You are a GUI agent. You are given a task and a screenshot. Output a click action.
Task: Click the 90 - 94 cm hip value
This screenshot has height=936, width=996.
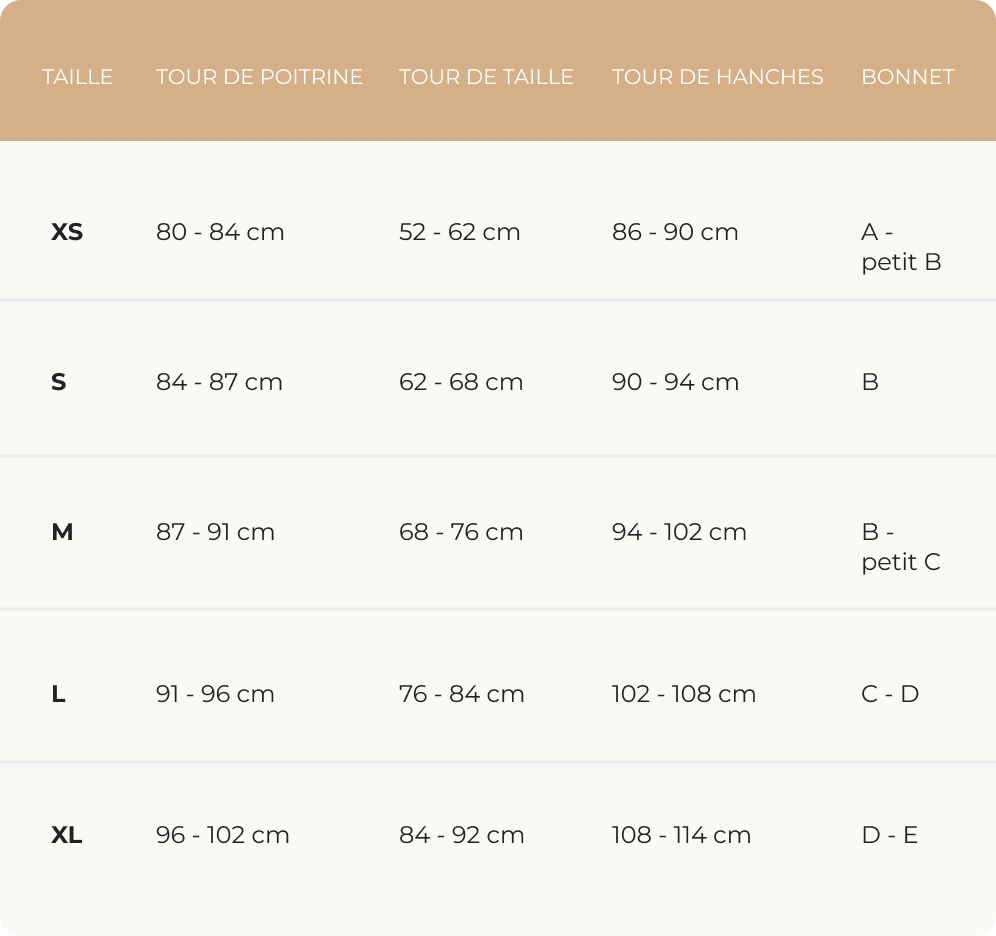pos(675,382)
